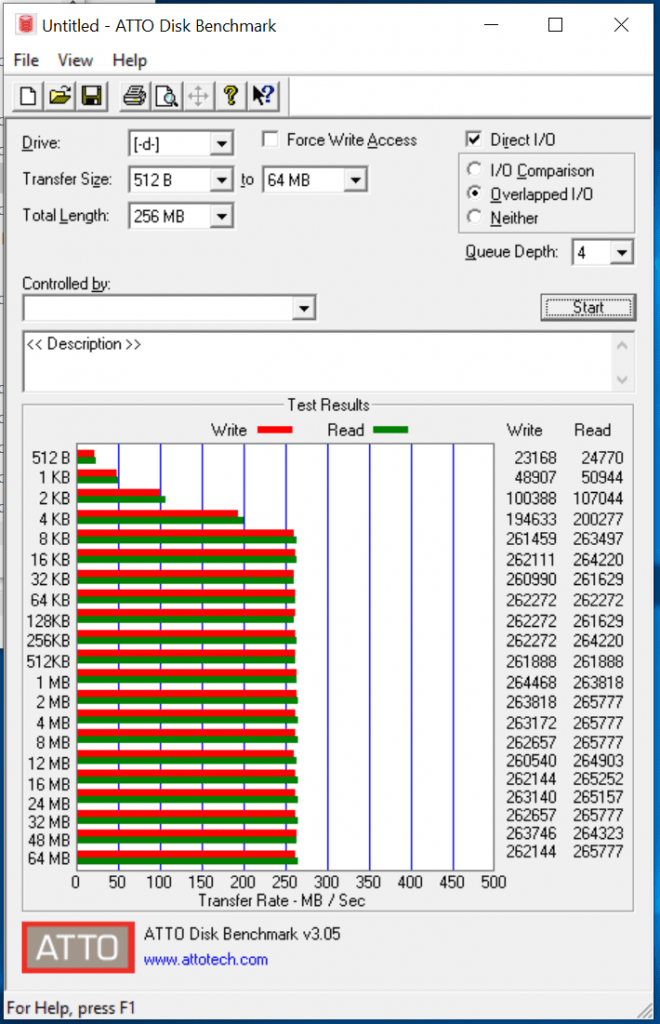Click the yellow question mark About icon
The image size is (660, 1024).
click(x=230, y=96)
